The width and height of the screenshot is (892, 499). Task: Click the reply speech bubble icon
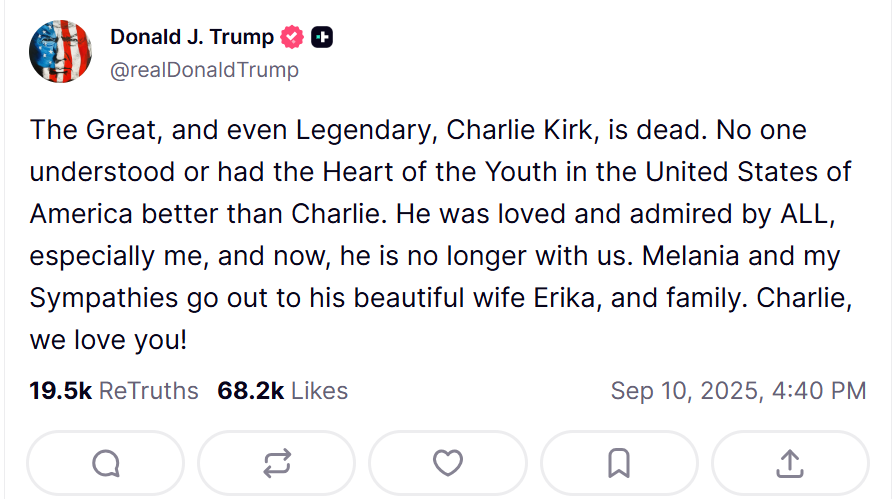click(105, 463)
